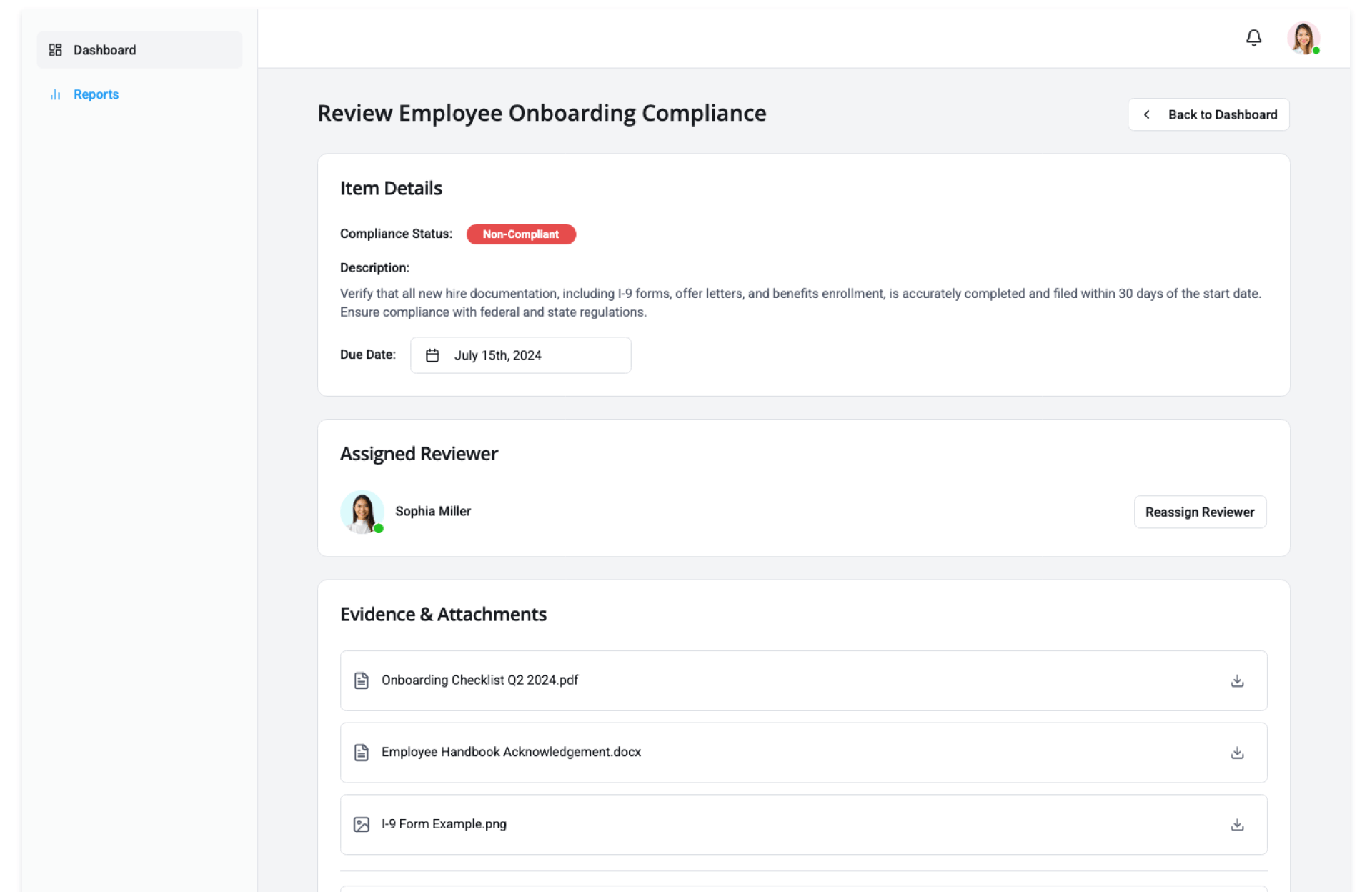This screenshot has width=1372, height=892.
Task: Open Reports in the sidebar
Action: pos(96,94)
